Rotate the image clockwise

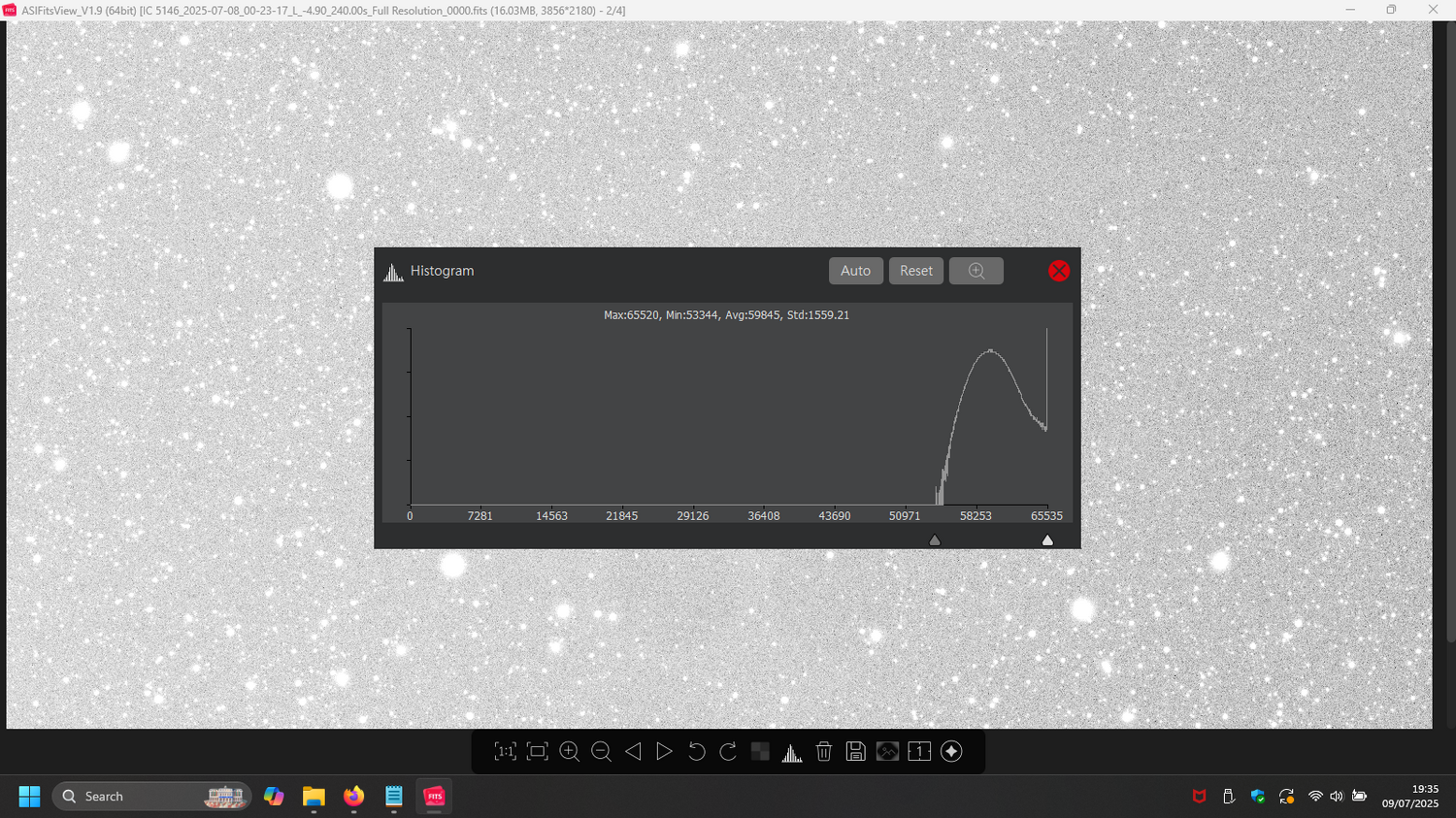tap(728, 752)
